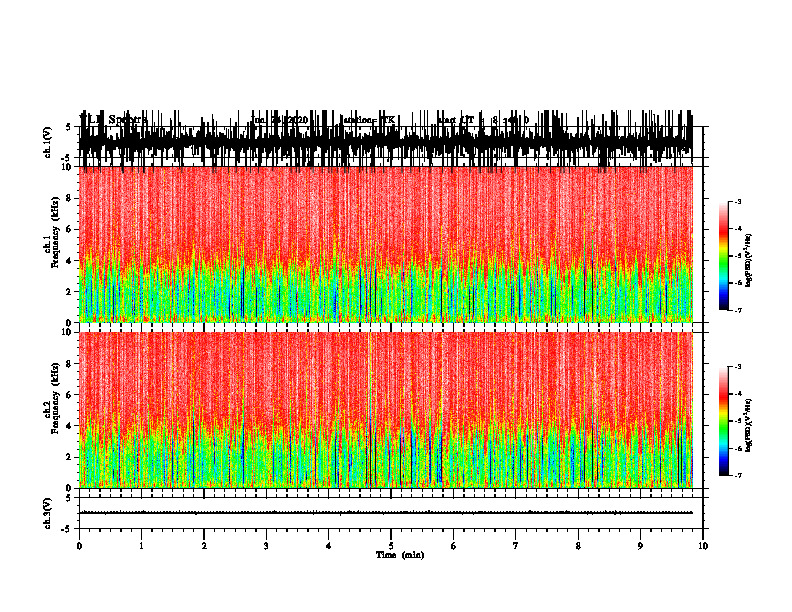
Task: Click the '6' kHz tick of ch.2 spectrogram
Action: tap(69, 395)
